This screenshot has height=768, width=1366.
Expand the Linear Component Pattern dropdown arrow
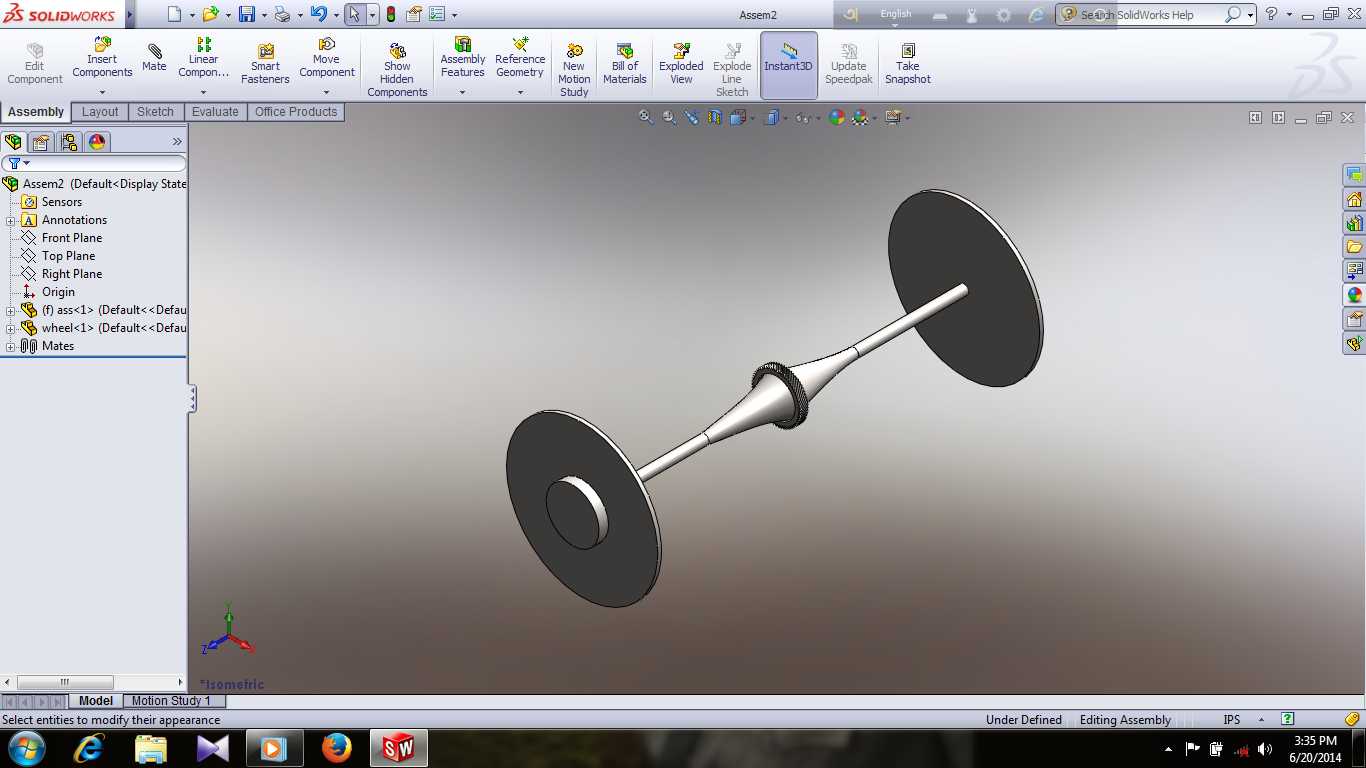click(x=204, y=92)
